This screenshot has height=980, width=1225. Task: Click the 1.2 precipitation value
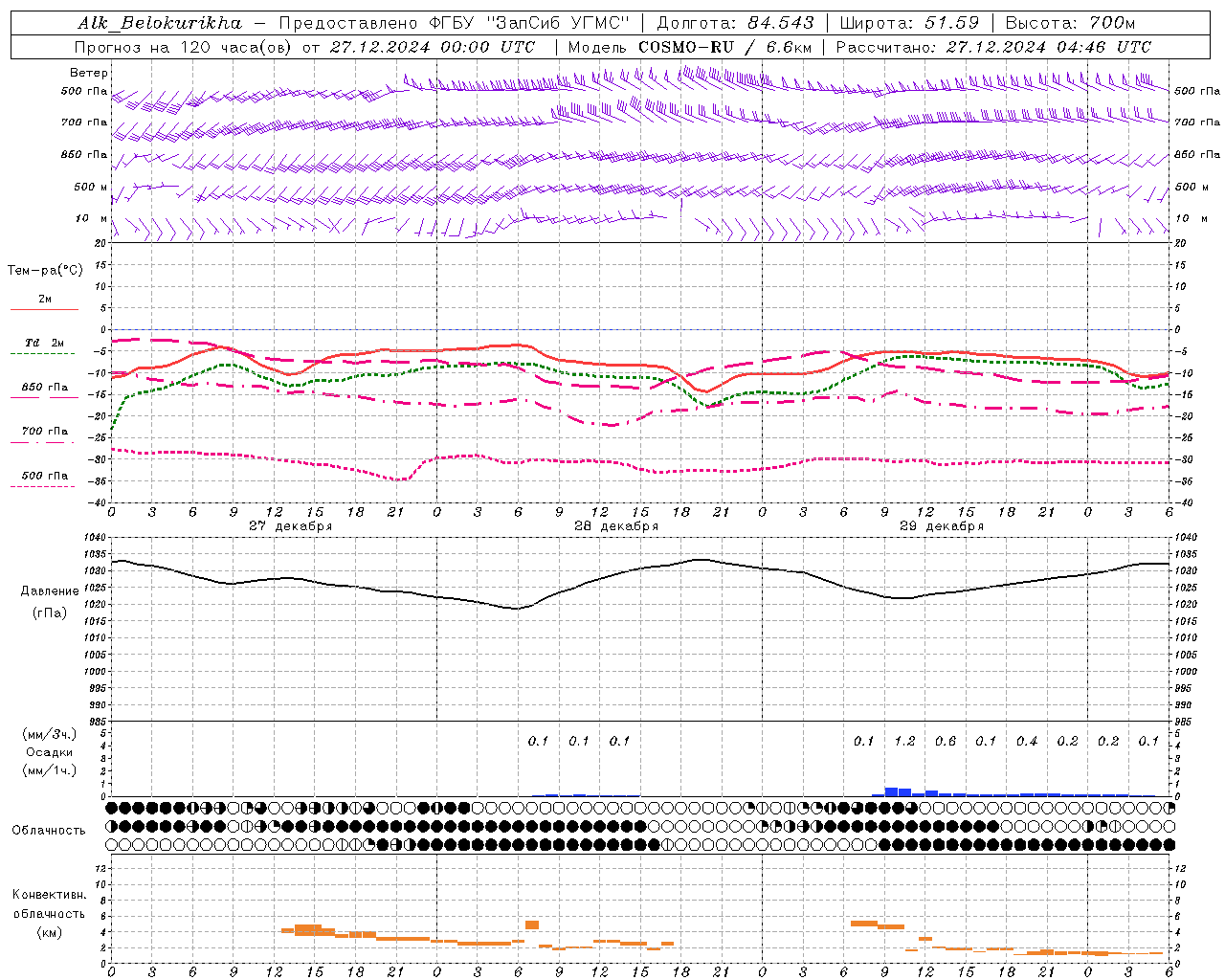click(x=904, y=741)
